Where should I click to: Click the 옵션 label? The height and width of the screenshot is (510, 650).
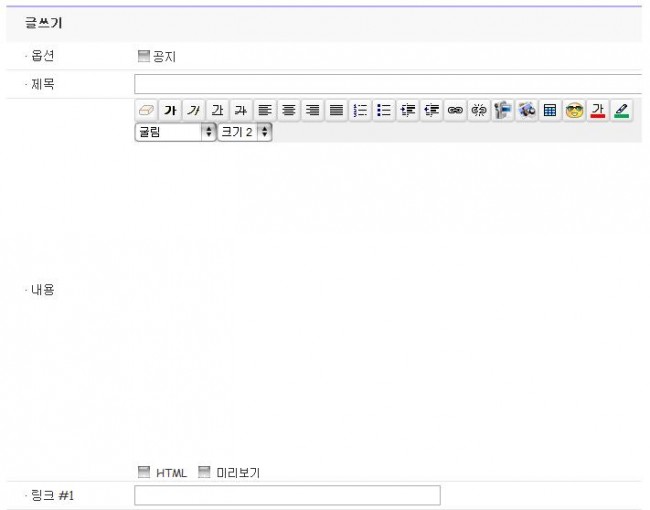(43, 56)
